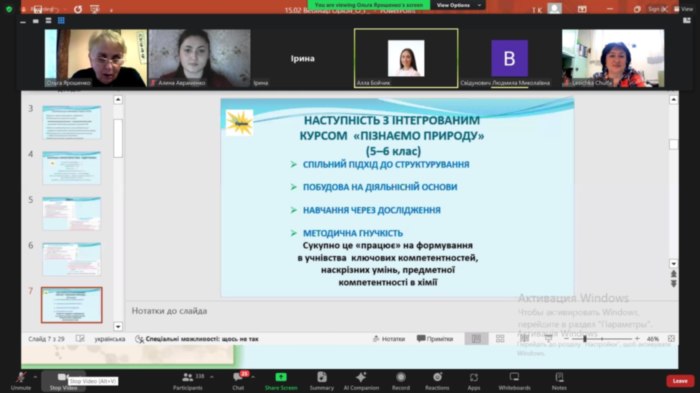700x393 pixels.
Task: Open the Zoom Chat icon
Action: click(x=238, y=377)
